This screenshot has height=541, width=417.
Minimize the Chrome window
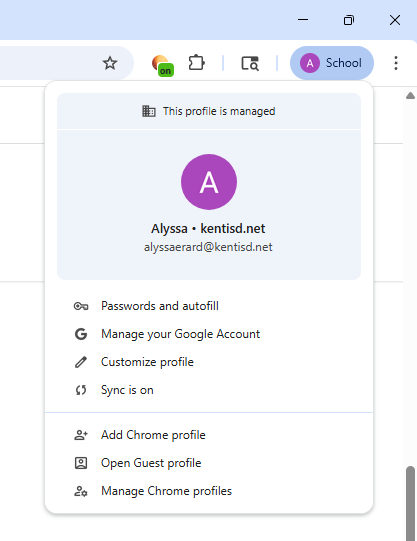[x=303, y=20]
